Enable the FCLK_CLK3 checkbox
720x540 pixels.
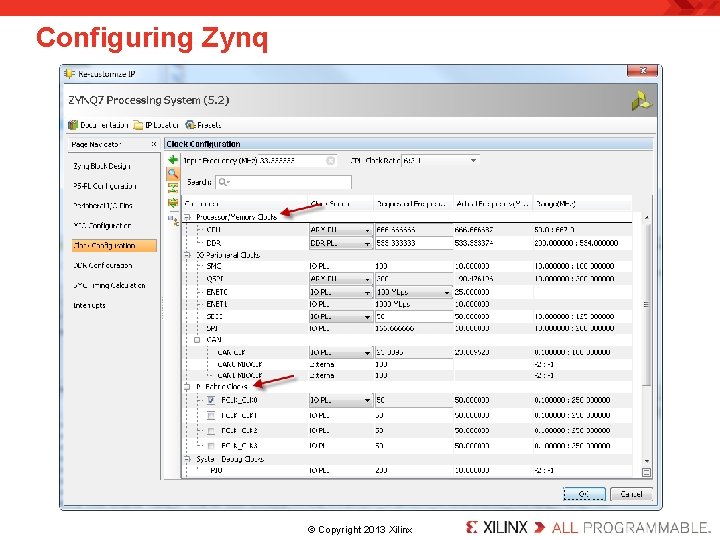click(x=211, y=446)
